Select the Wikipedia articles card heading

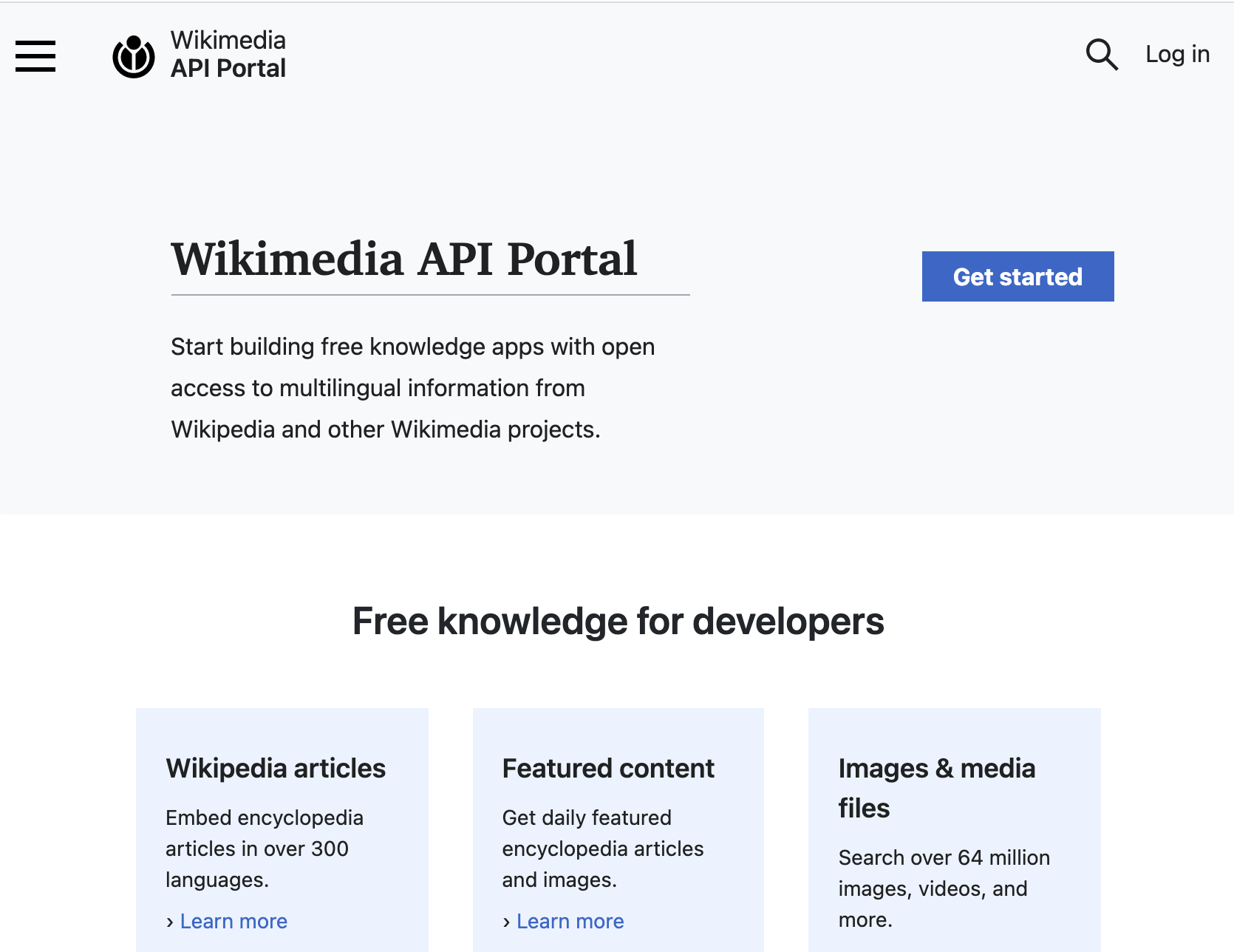(276, 769)
